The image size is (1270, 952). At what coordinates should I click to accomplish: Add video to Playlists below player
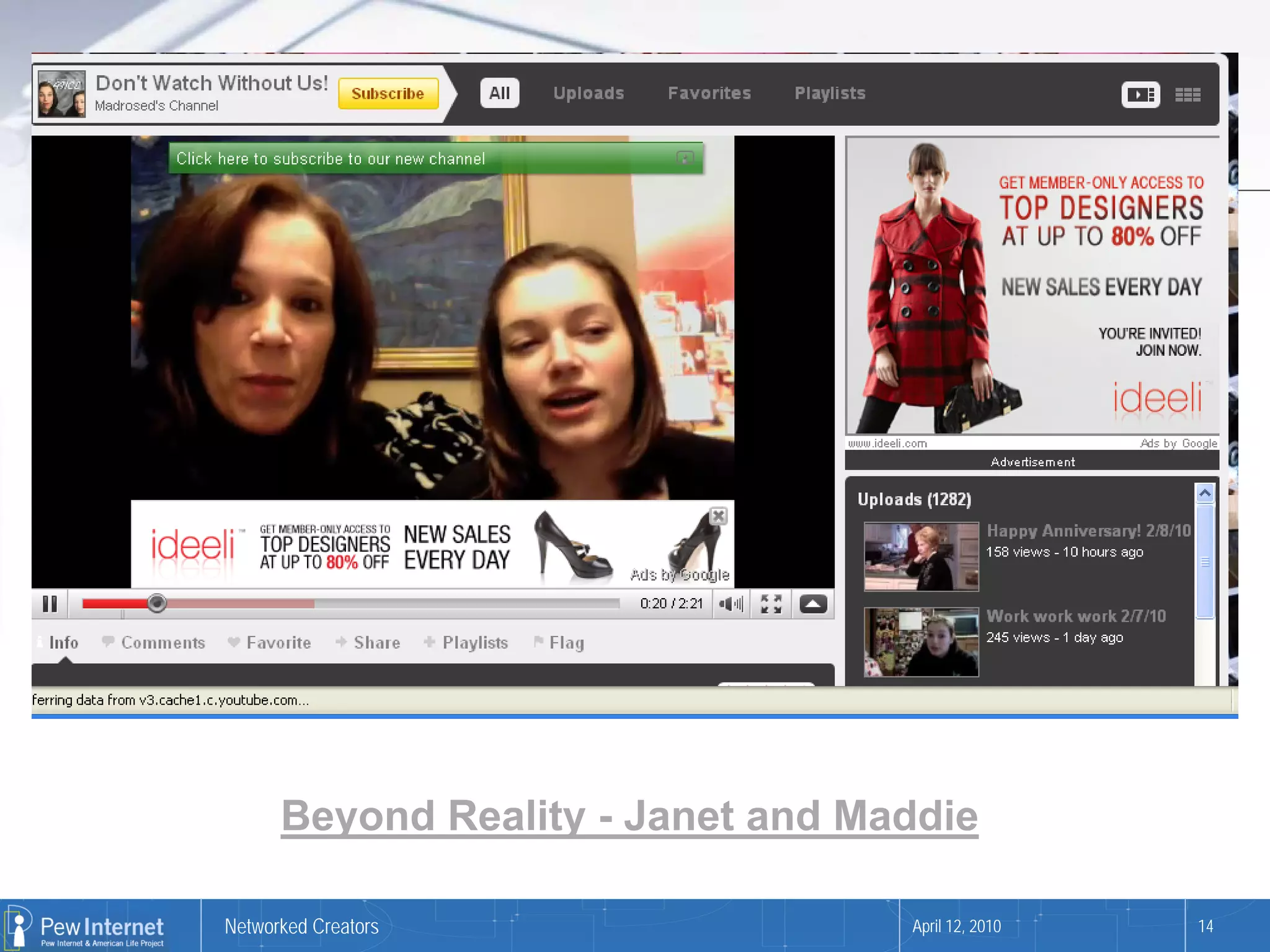(466, 643)
